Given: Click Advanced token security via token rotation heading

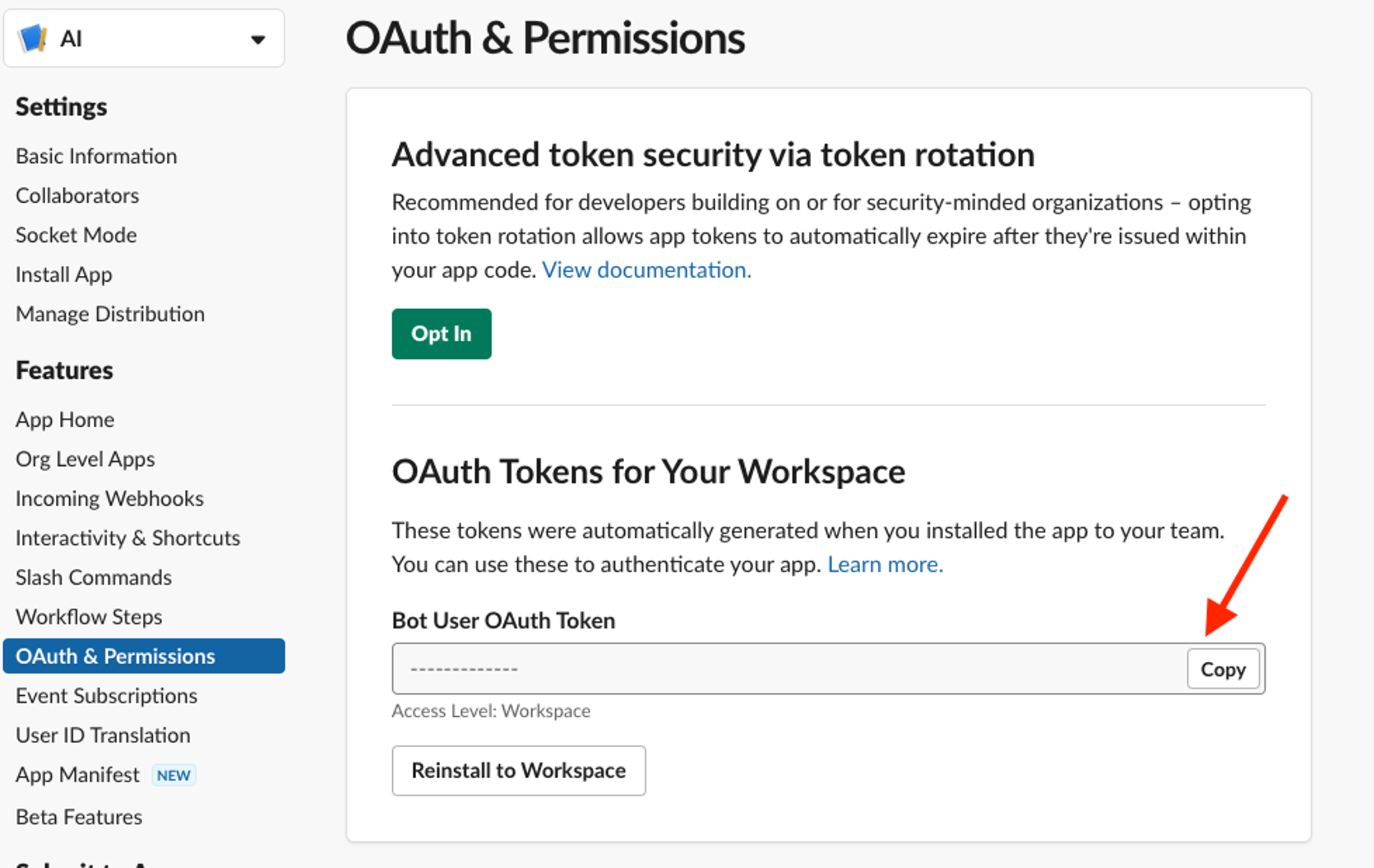Looking at the screenshot, I should 713,155.
